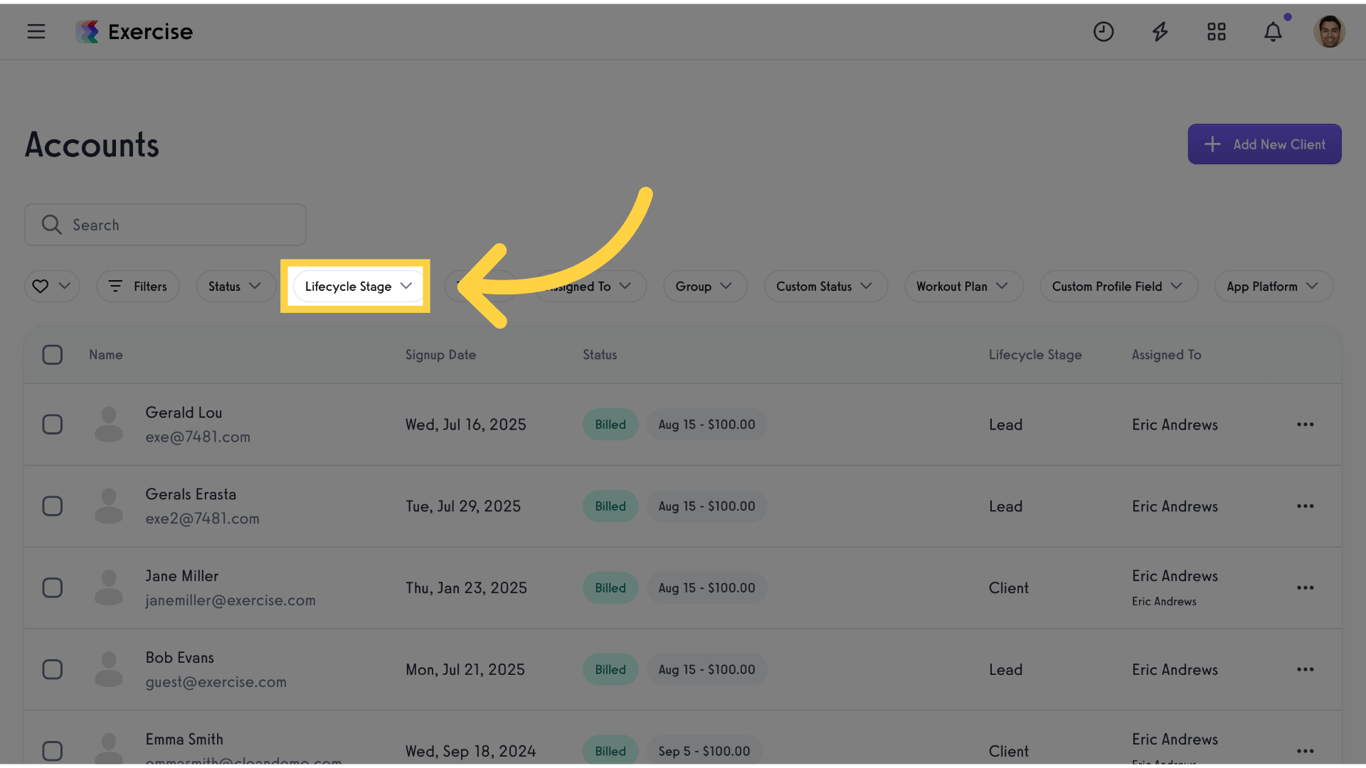This screenshot has height=768, width=1366.
Task: Expand the Custom Profile Field dropdown
Action: (x=1118, y=286)
